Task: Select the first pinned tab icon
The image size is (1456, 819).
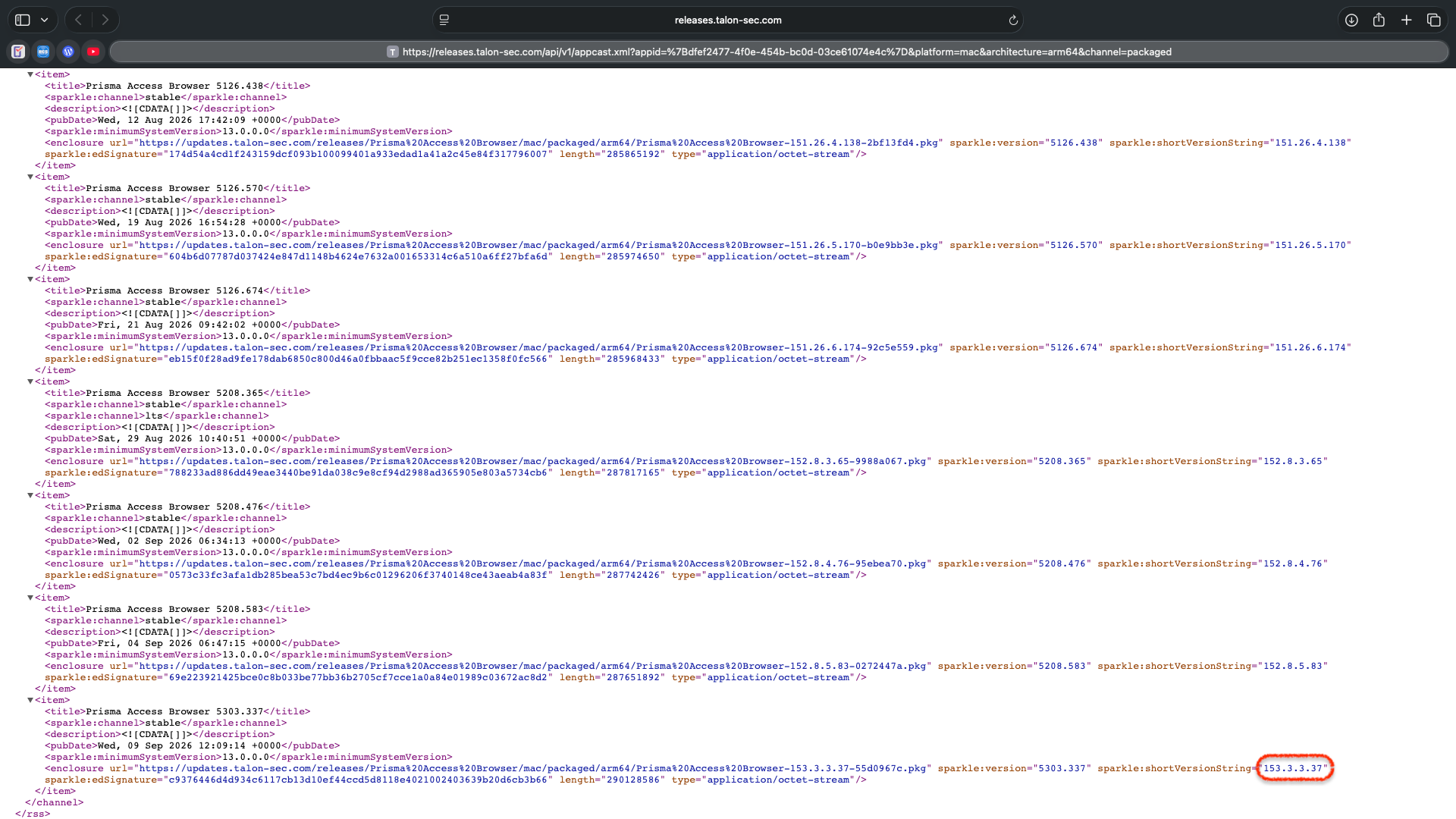Action: pos(18,52)
